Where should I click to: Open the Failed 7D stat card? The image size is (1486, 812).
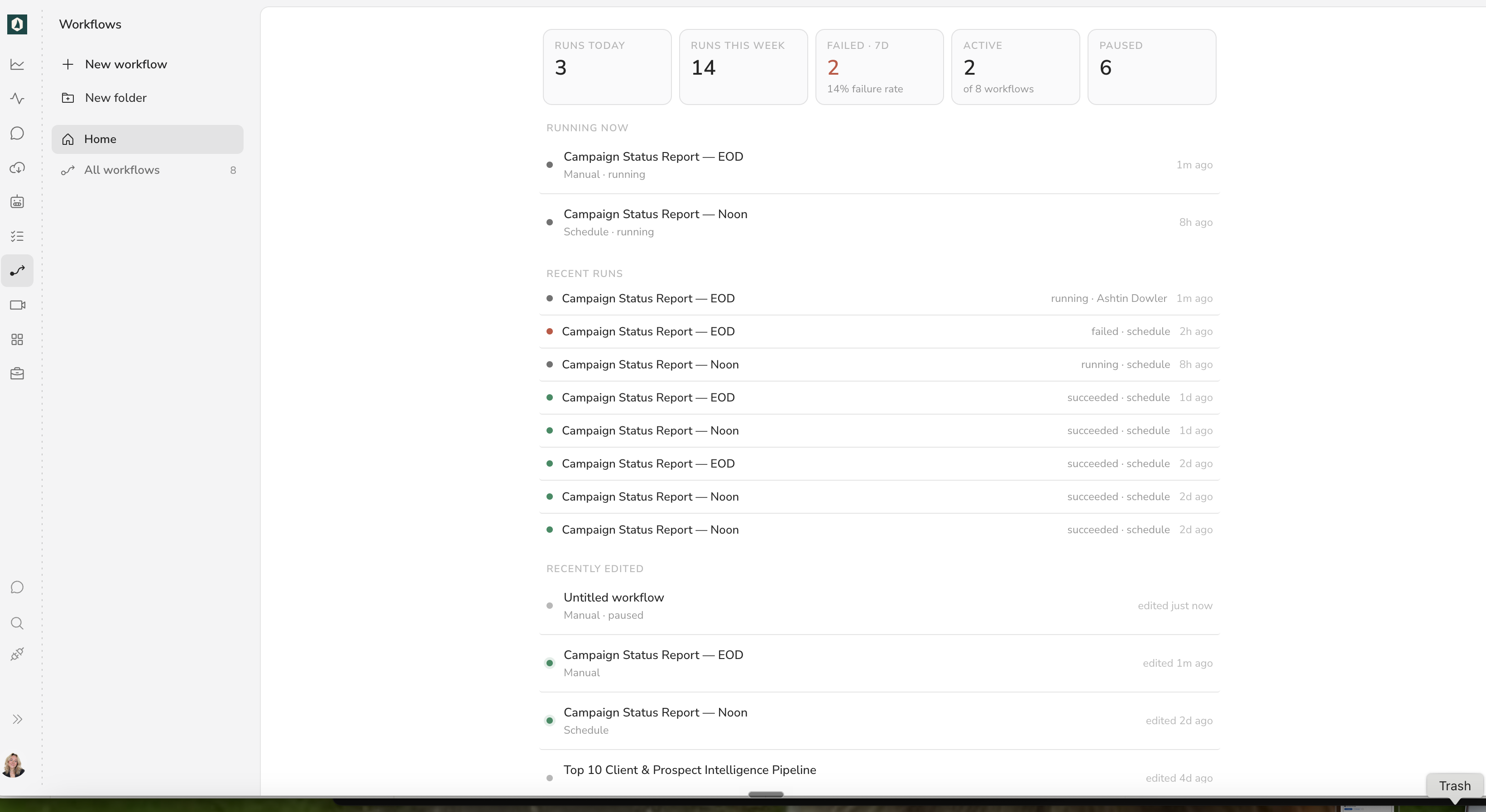point(879,67)
